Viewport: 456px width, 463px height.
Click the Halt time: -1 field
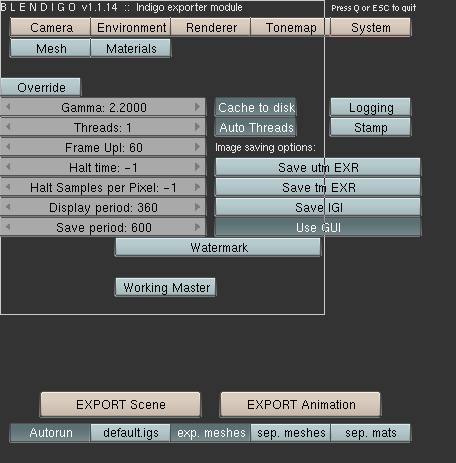[103, 167]
